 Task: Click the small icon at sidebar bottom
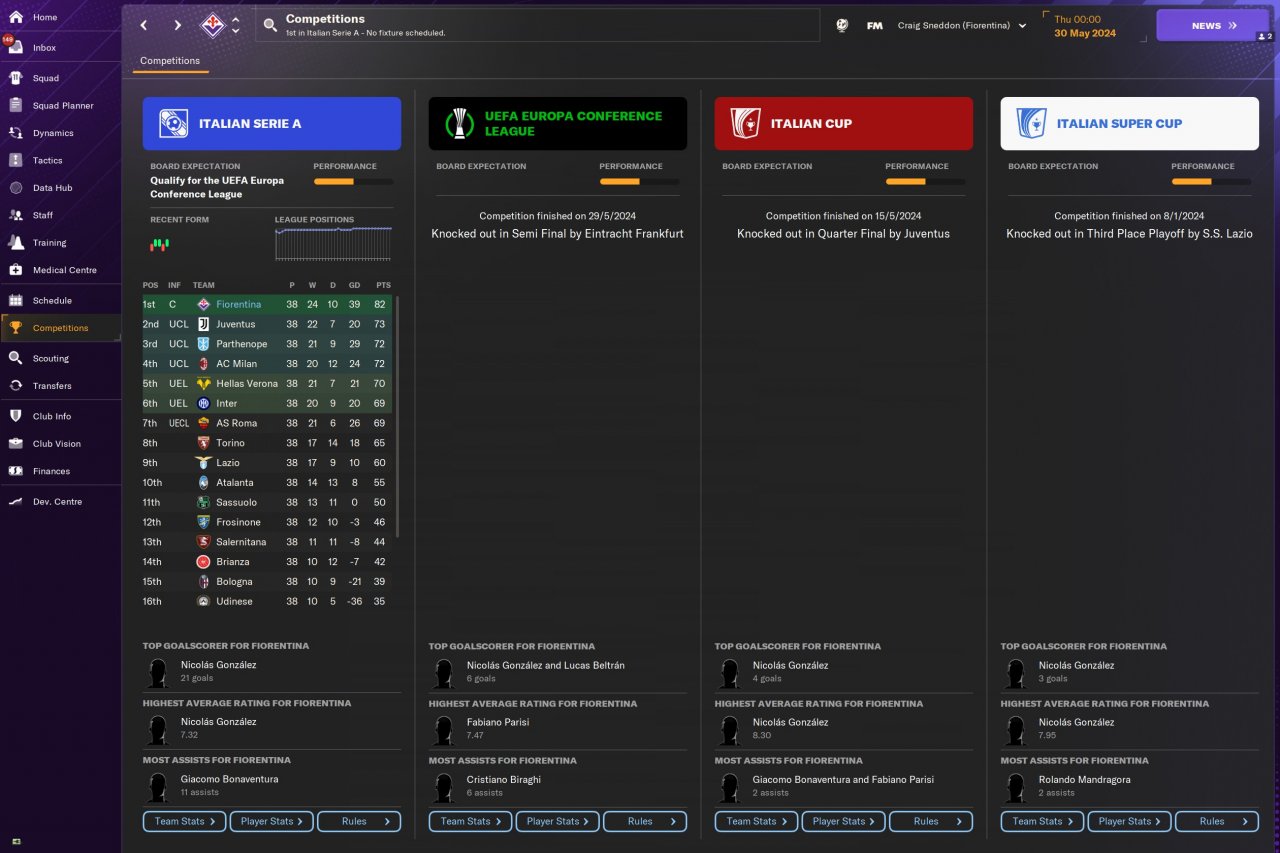point(16,840)
